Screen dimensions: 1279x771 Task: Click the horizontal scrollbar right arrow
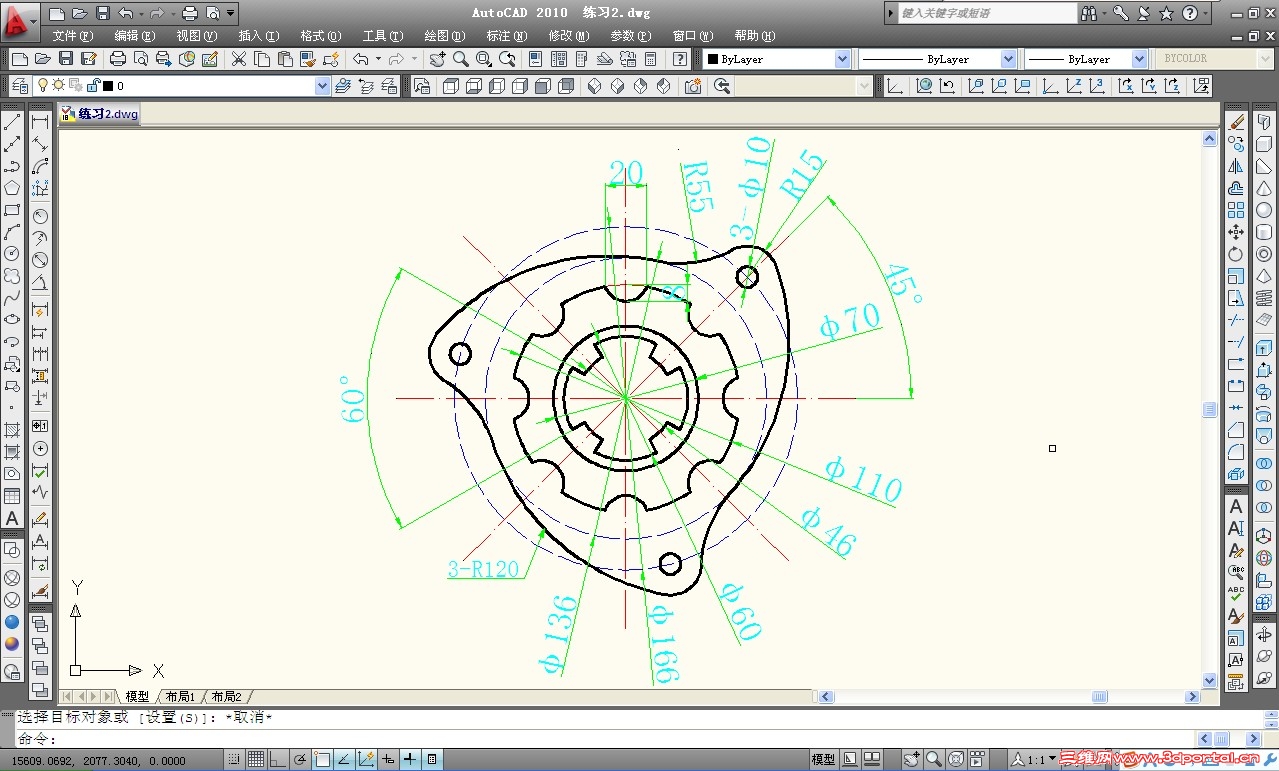tap(1193, 697)
